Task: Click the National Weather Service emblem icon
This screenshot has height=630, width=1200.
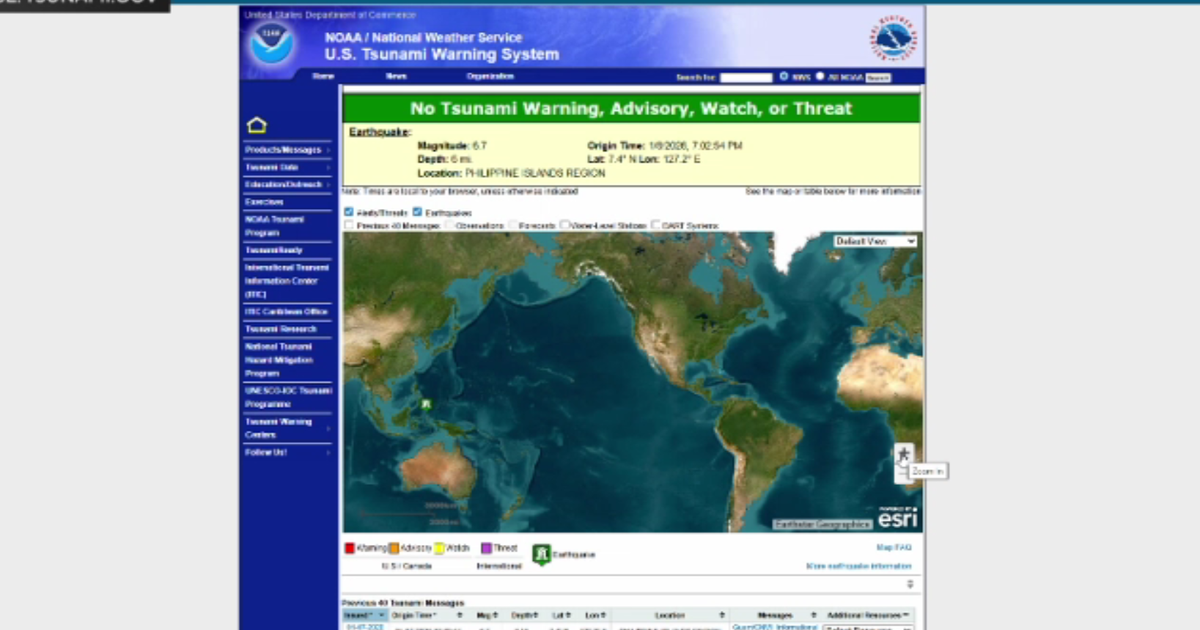Action: click(x=891, y=39)
